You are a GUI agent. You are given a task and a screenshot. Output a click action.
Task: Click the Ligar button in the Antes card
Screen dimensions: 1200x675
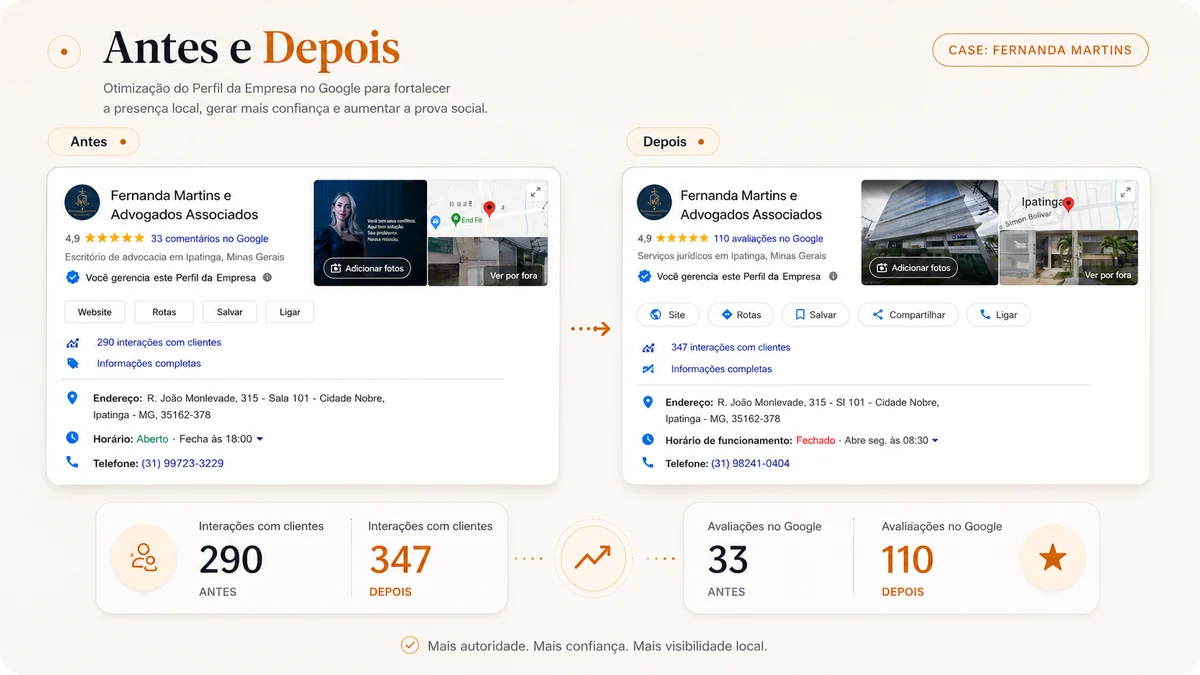[290, 312]
